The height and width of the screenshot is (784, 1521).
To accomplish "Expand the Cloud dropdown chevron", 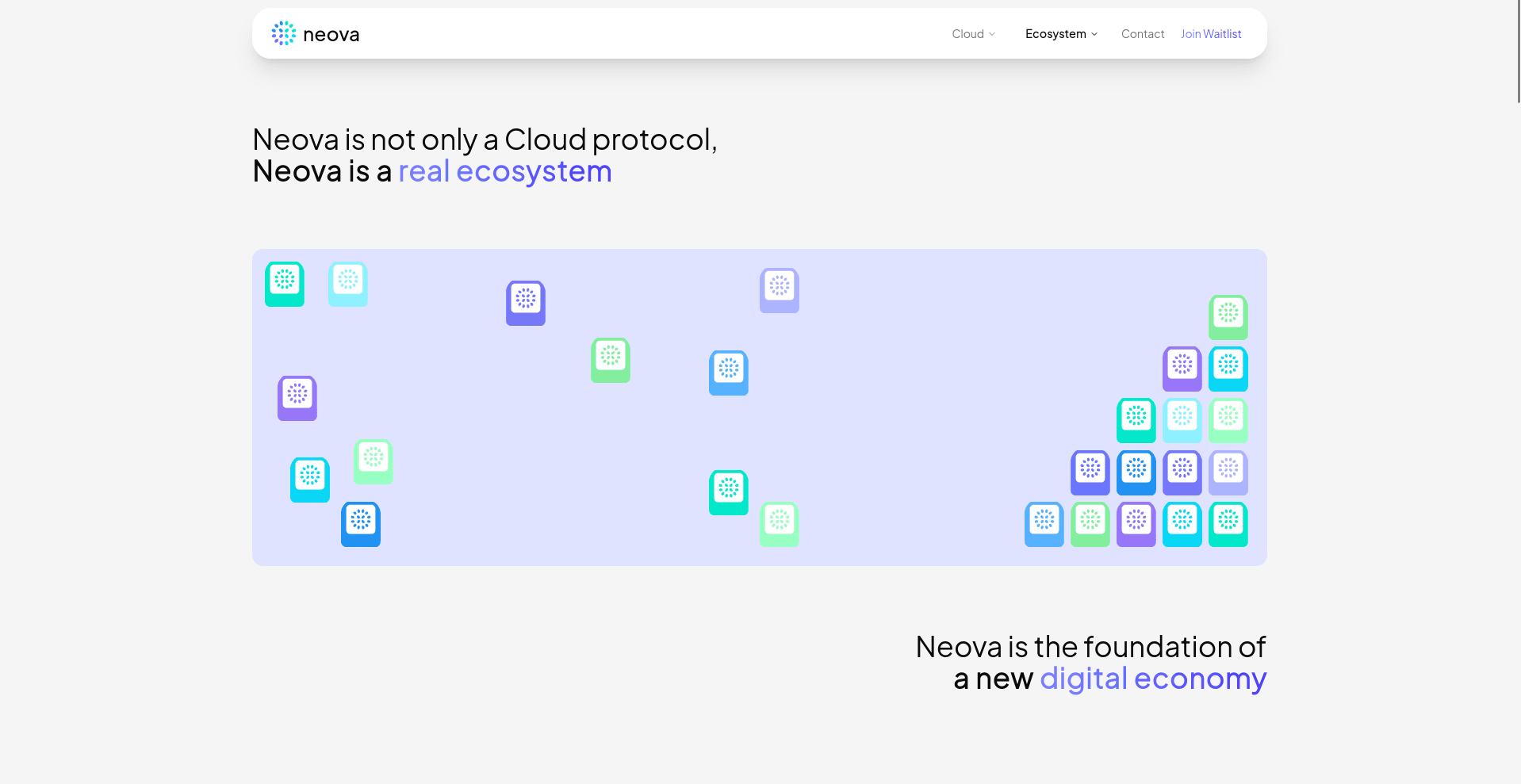I will pyautogui.click(x=992, y=34).
